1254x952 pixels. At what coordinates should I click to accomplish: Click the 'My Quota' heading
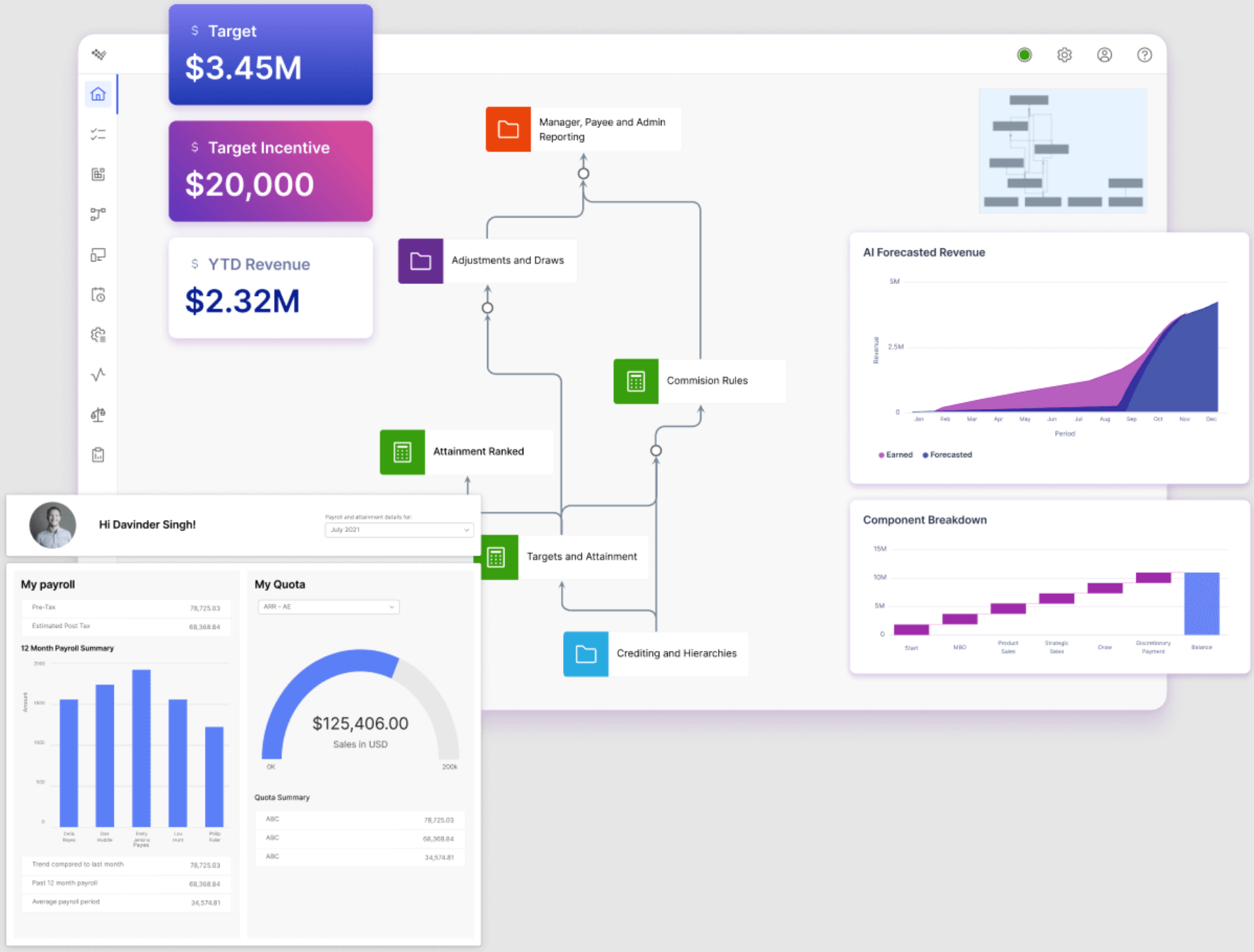[280, 584]
